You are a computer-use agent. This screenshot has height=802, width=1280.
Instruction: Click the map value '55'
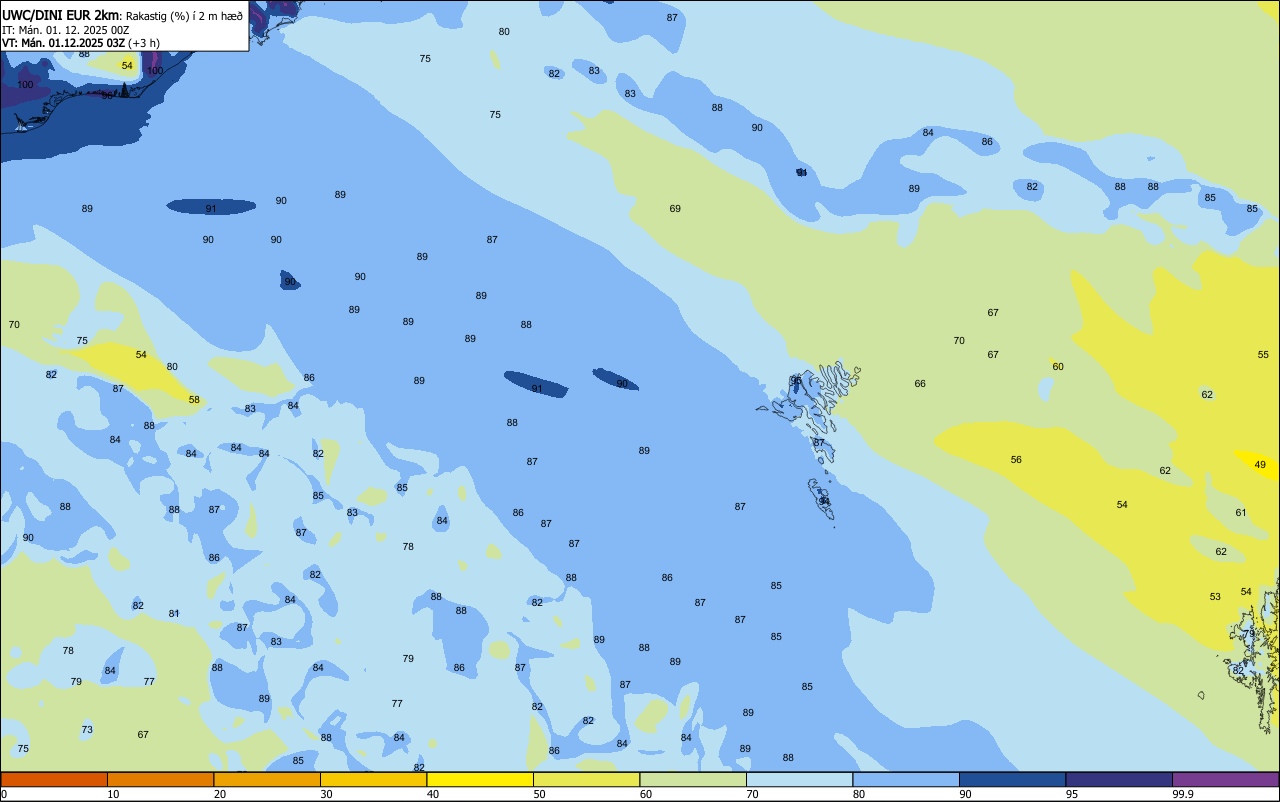tap(1263, 355)
